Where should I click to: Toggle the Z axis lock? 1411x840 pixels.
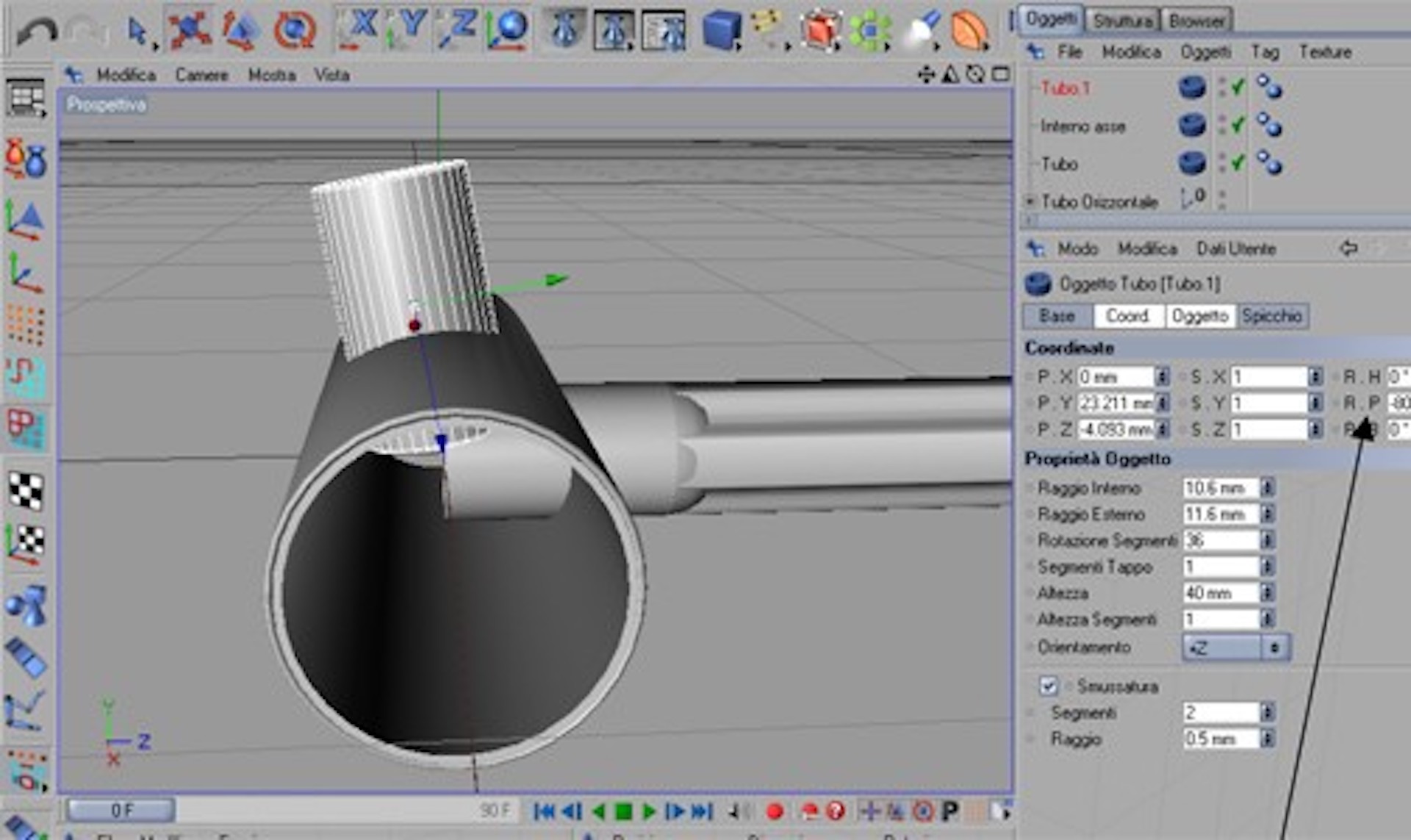point(457,29)
